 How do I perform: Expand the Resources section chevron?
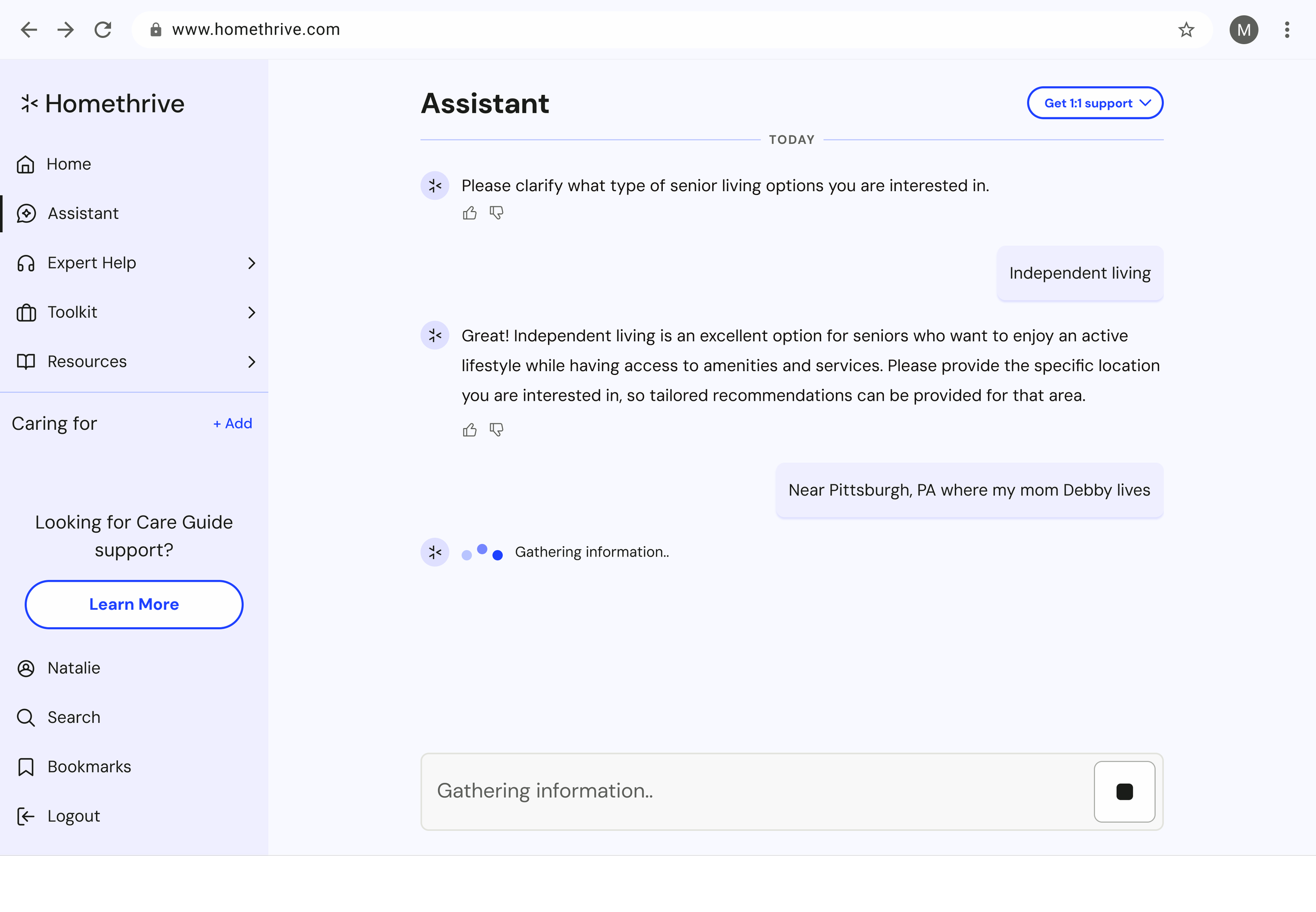(x=251, y=362)
